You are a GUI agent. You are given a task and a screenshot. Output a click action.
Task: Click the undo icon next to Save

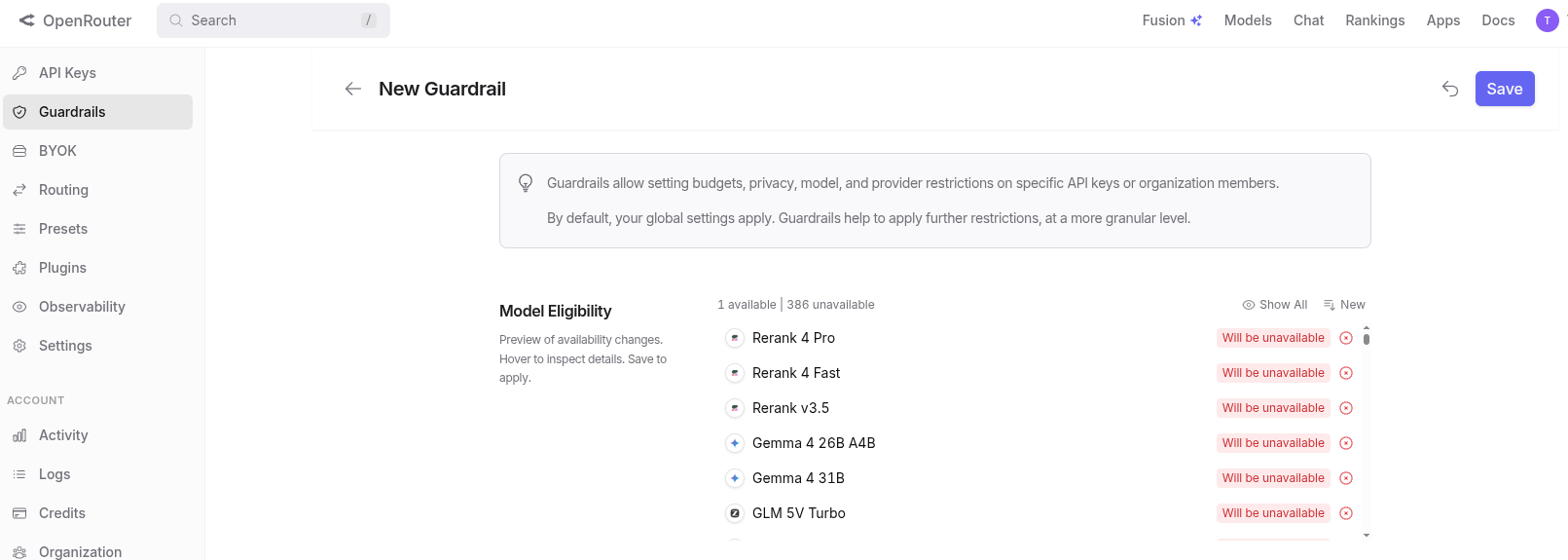point(1450,89)
